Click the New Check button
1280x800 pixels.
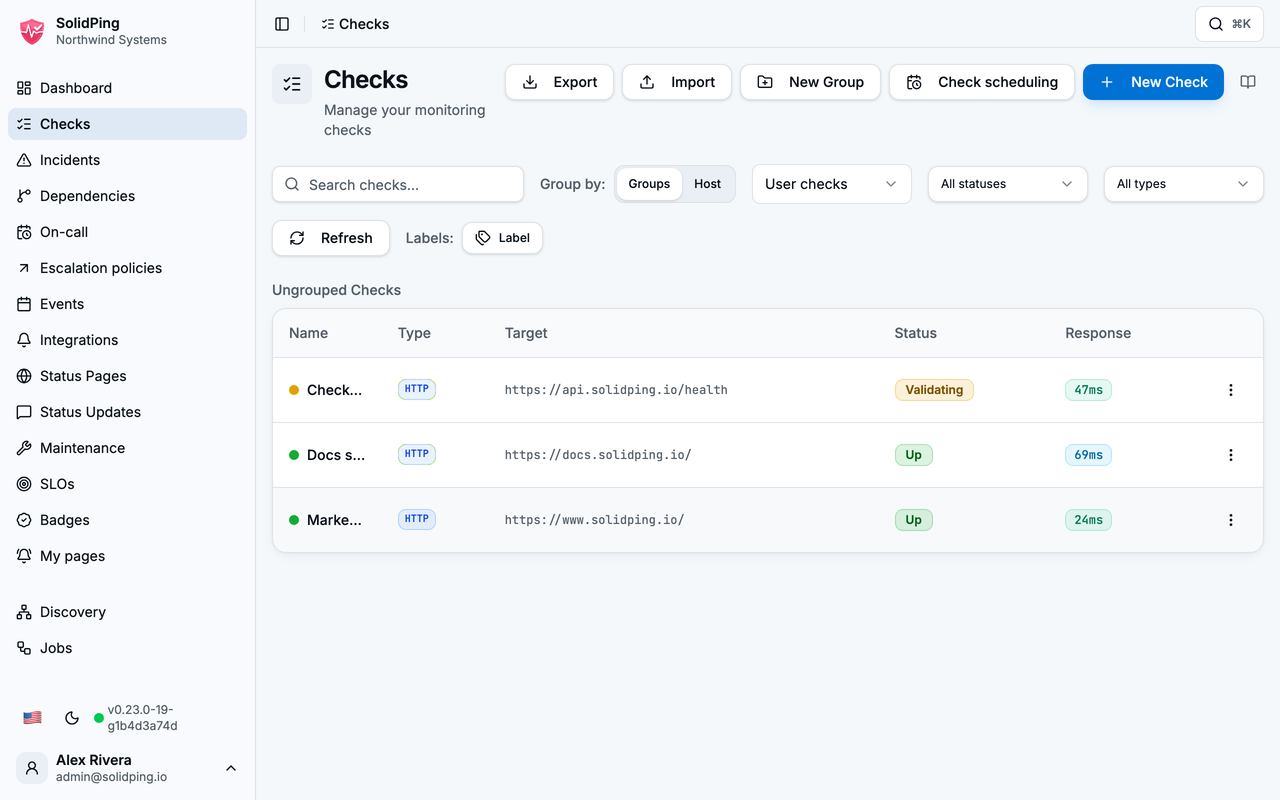click(x=1154, y=82)
